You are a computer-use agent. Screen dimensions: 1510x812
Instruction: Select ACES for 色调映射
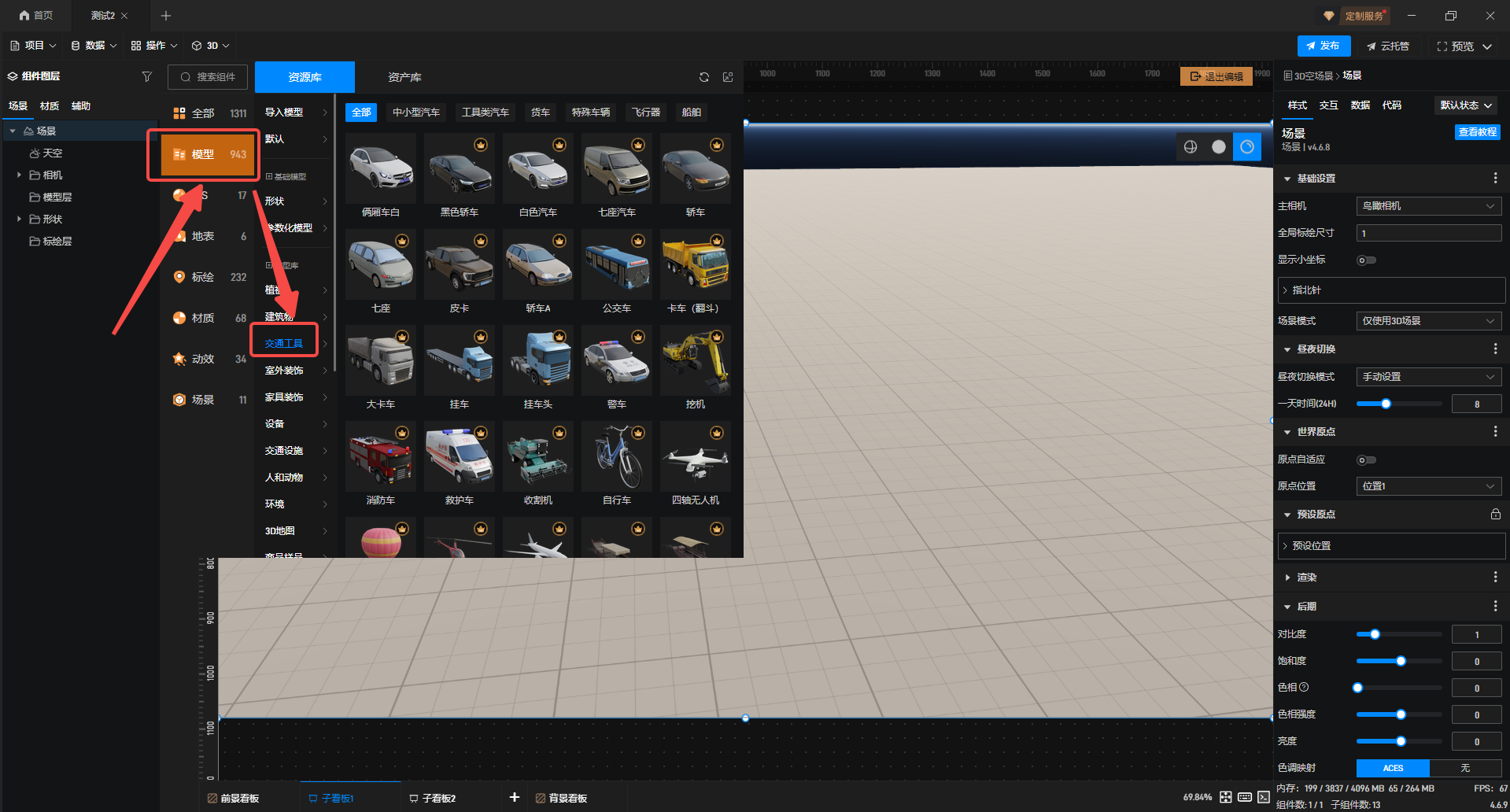pyautogui.click(x=1393, y=768)
